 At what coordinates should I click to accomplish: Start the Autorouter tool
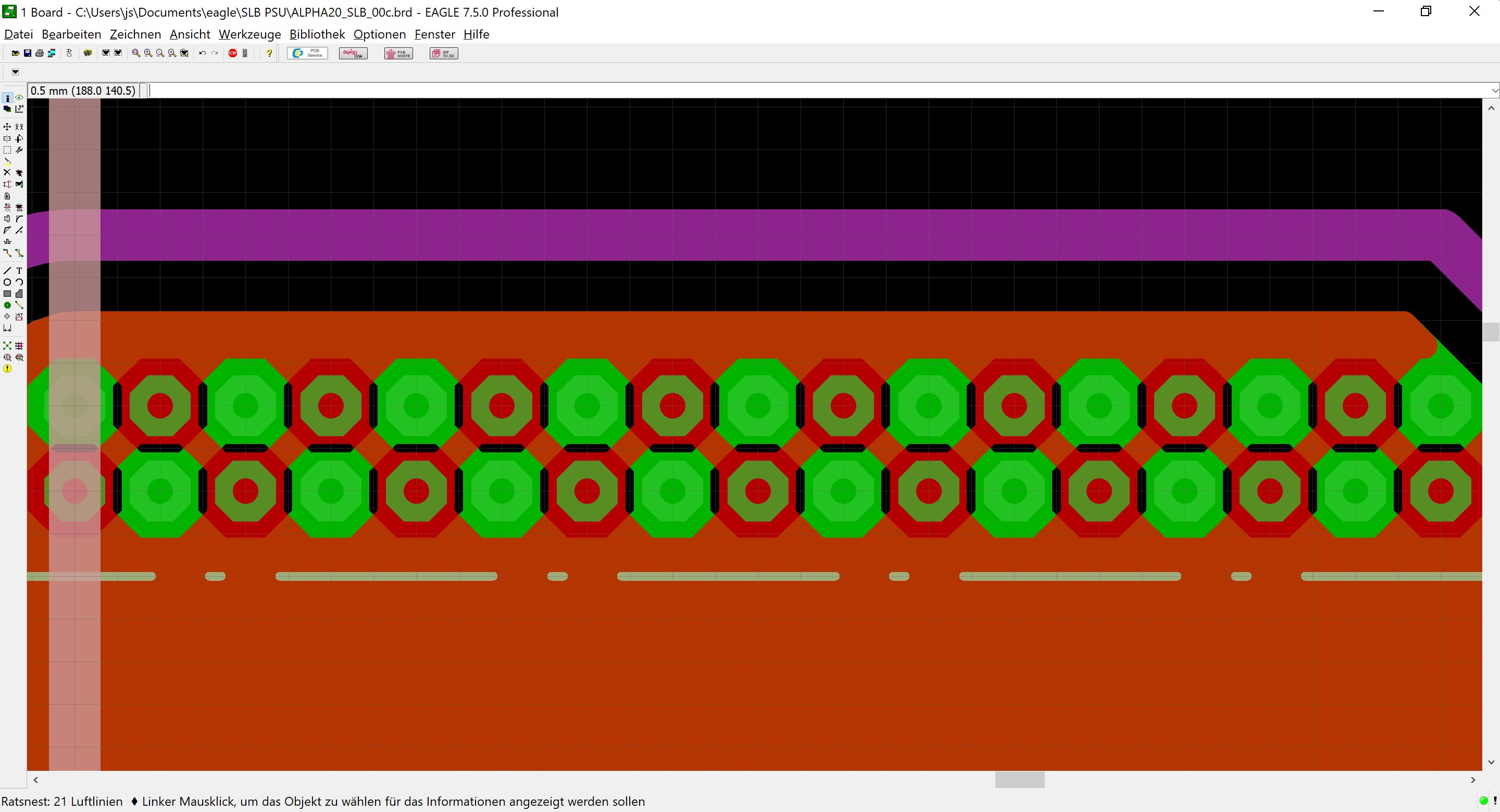tap(19, 346)
